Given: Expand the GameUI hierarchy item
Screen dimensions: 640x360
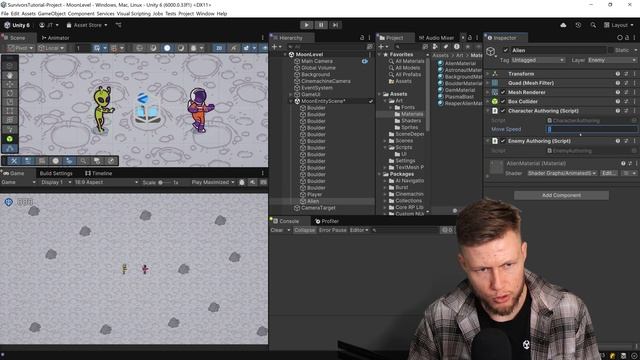Looking at the screenshot, I should [x=291, y=94].
